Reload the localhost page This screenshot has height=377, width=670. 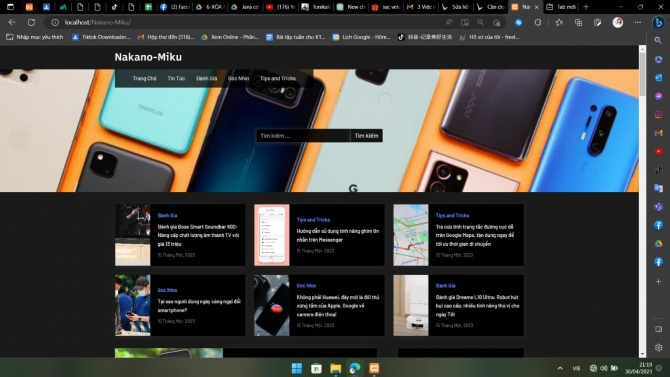pos(31,22)
